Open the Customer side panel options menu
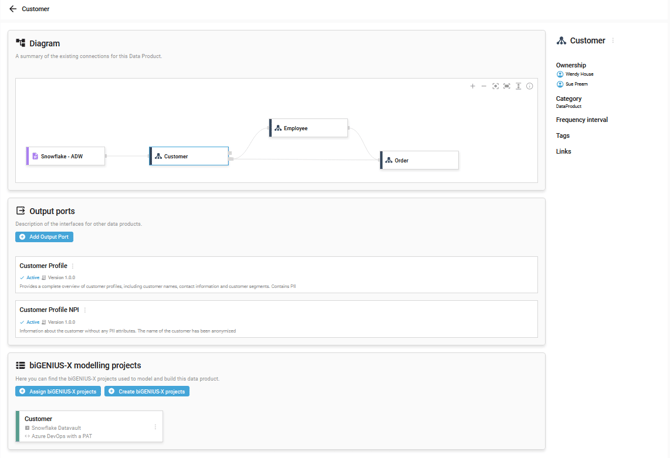 coord(613,41)
